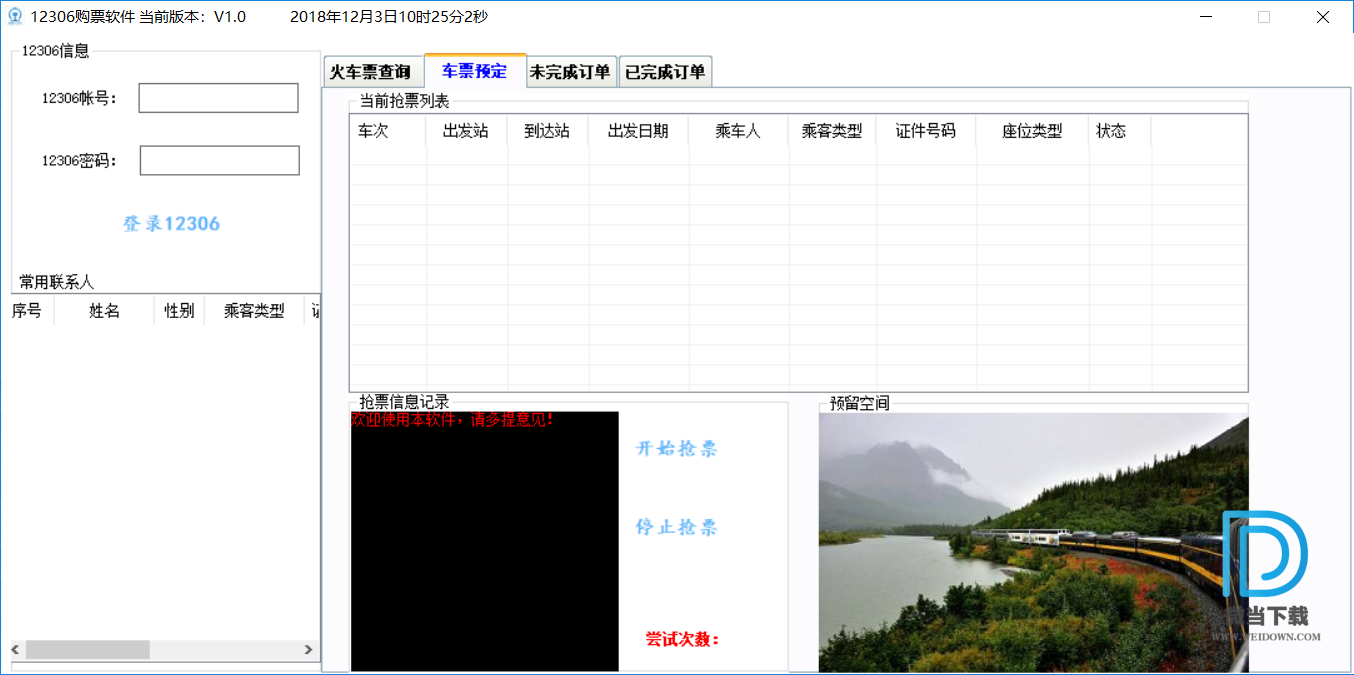
Task: Minimize the 12306购票软件 window
Action: [x=1206, y=17]
